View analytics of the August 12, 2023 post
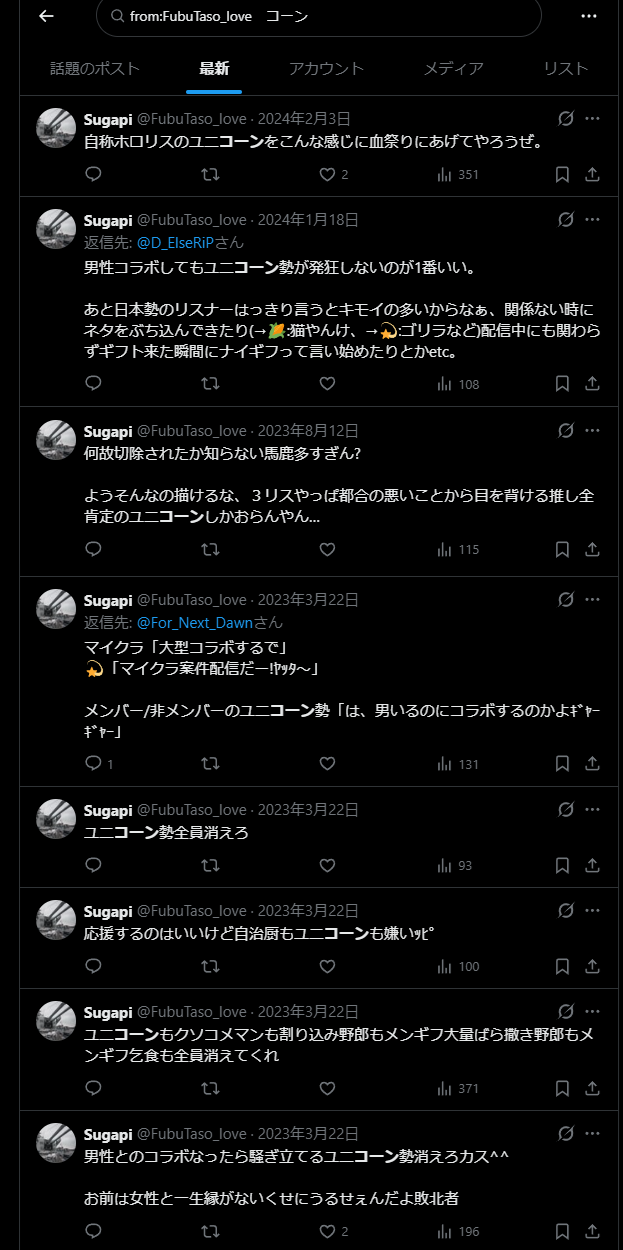This screenshot has width=623, height=1250. pos(458,549)
